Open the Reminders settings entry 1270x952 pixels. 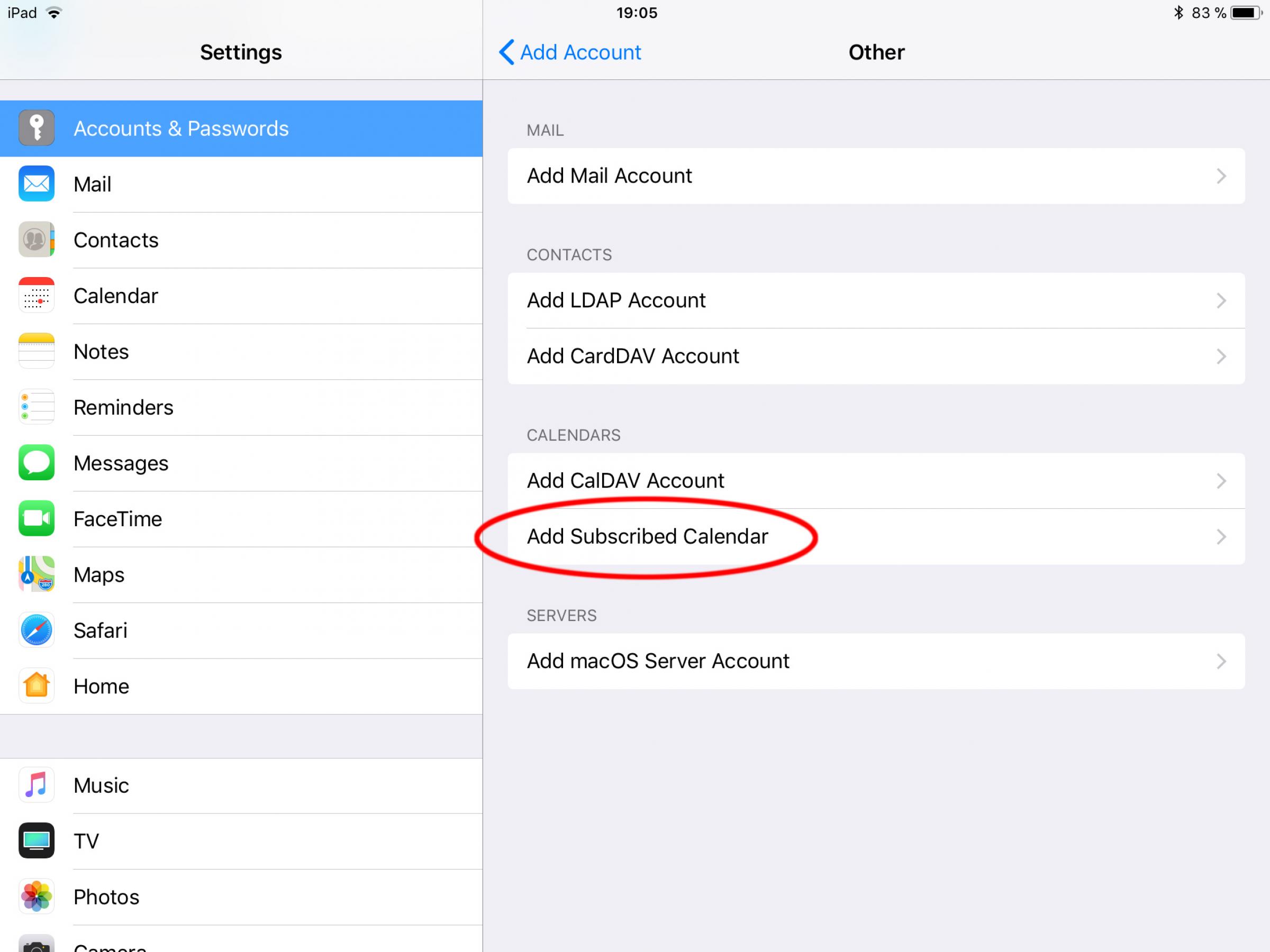(x=123, y=407)
